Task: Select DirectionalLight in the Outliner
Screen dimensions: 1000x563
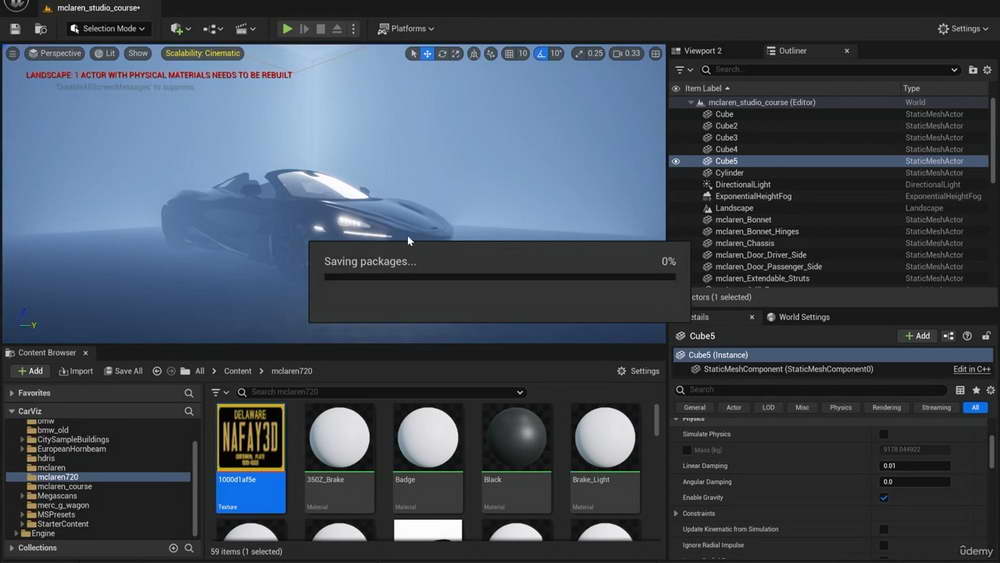Action: point(742,185)
